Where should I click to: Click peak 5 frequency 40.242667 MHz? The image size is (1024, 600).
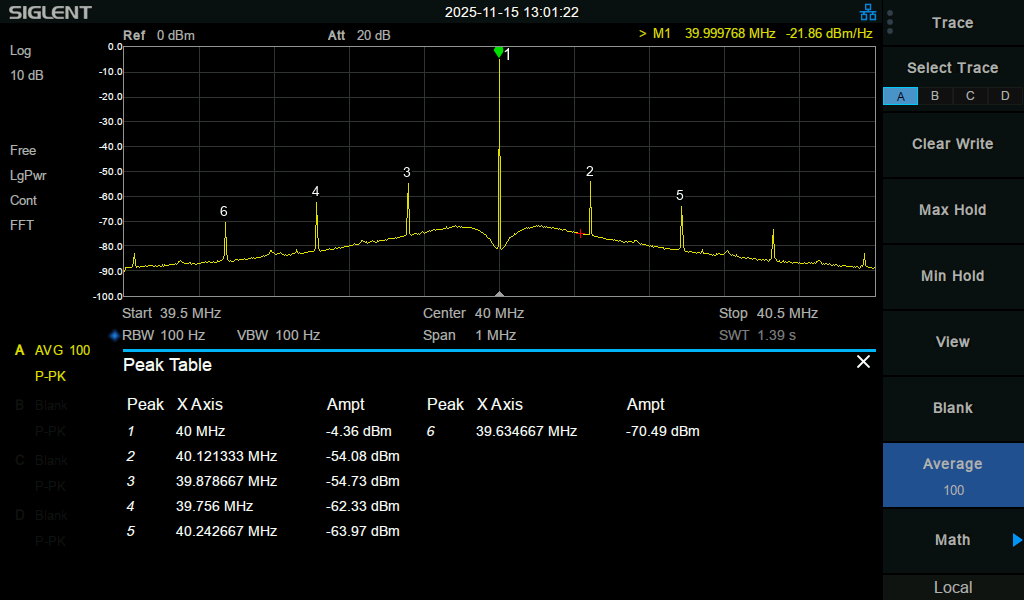pos(227,531)
